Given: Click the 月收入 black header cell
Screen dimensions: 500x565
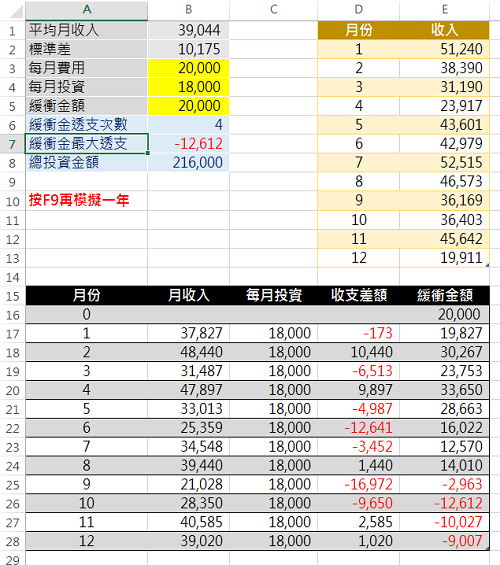Looking at the screenshot, I should point(188,296).
